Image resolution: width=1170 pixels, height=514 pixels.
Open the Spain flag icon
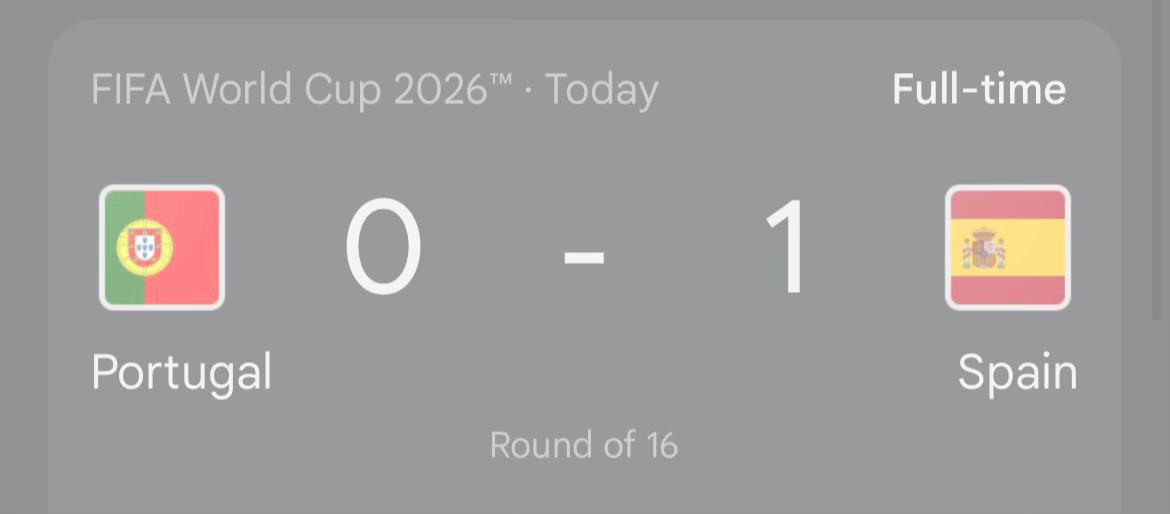point(1007,248)
